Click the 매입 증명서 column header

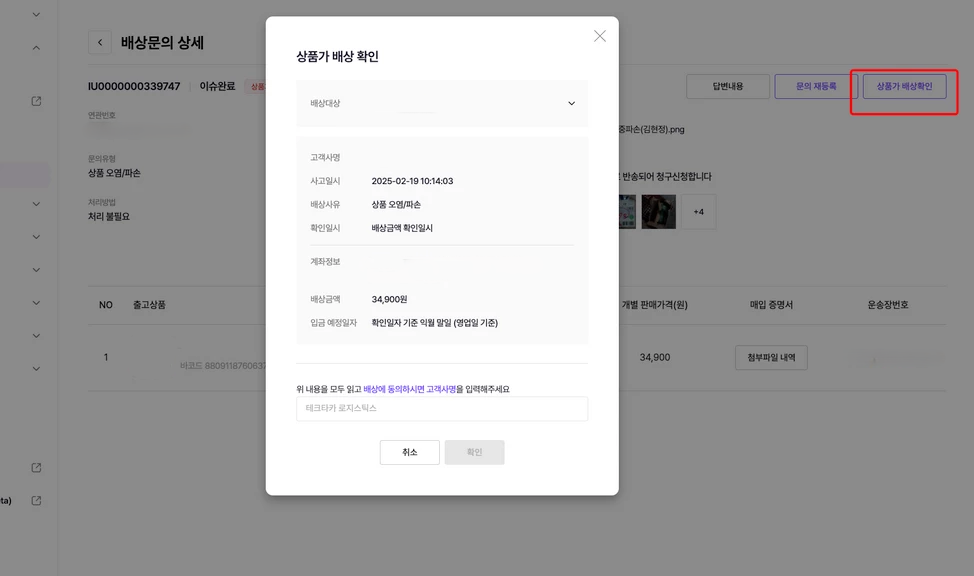click(x=771, y=304)
